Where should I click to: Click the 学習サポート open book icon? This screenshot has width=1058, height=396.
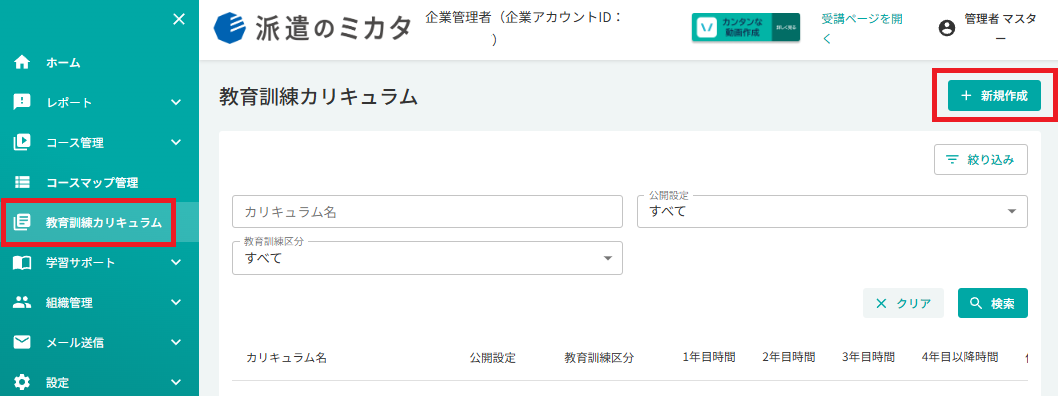pyautogui.click(x=22, y=262)
